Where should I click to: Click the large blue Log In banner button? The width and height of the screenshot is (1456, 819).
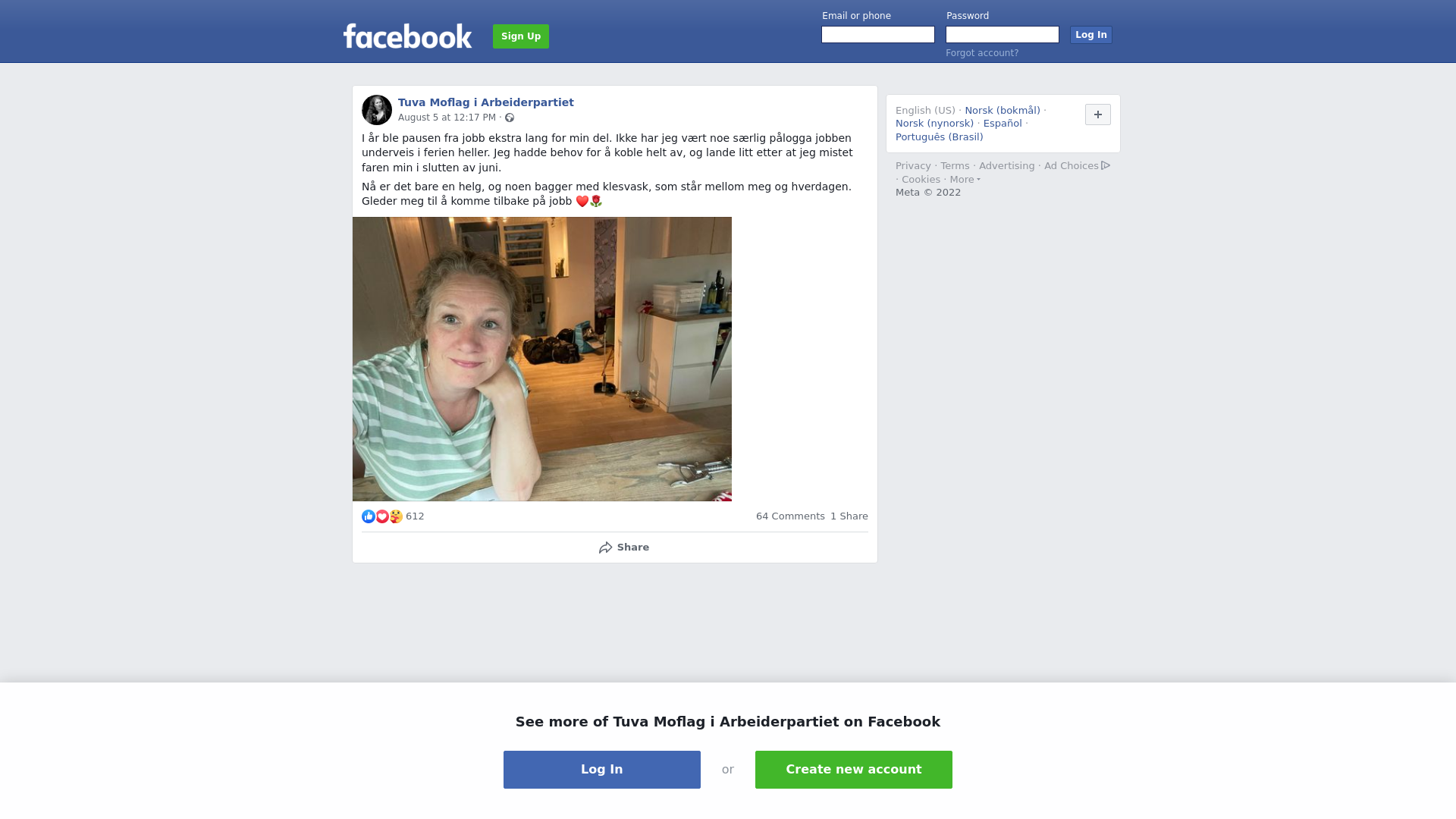(602, 770)
